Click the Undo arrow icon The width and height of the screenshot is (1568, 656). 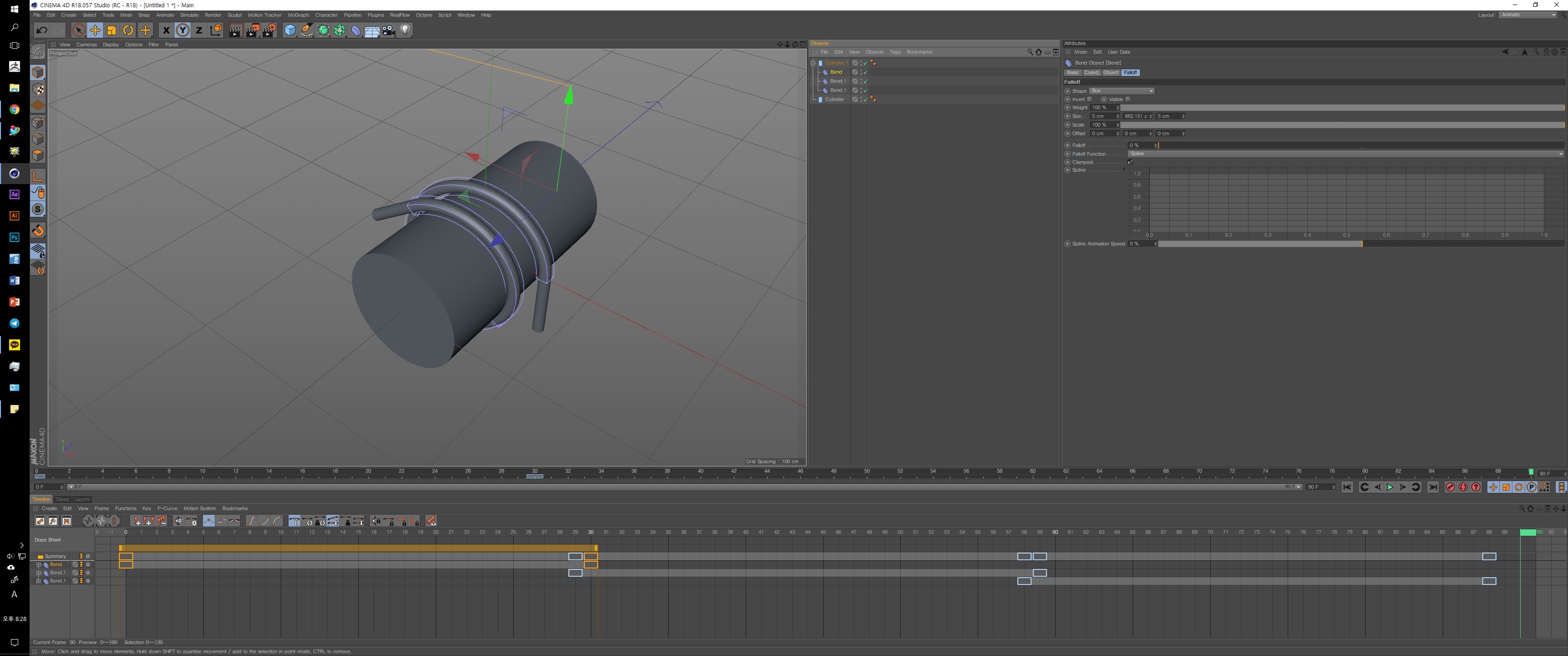pyautogui.click(x=41, y=31)
